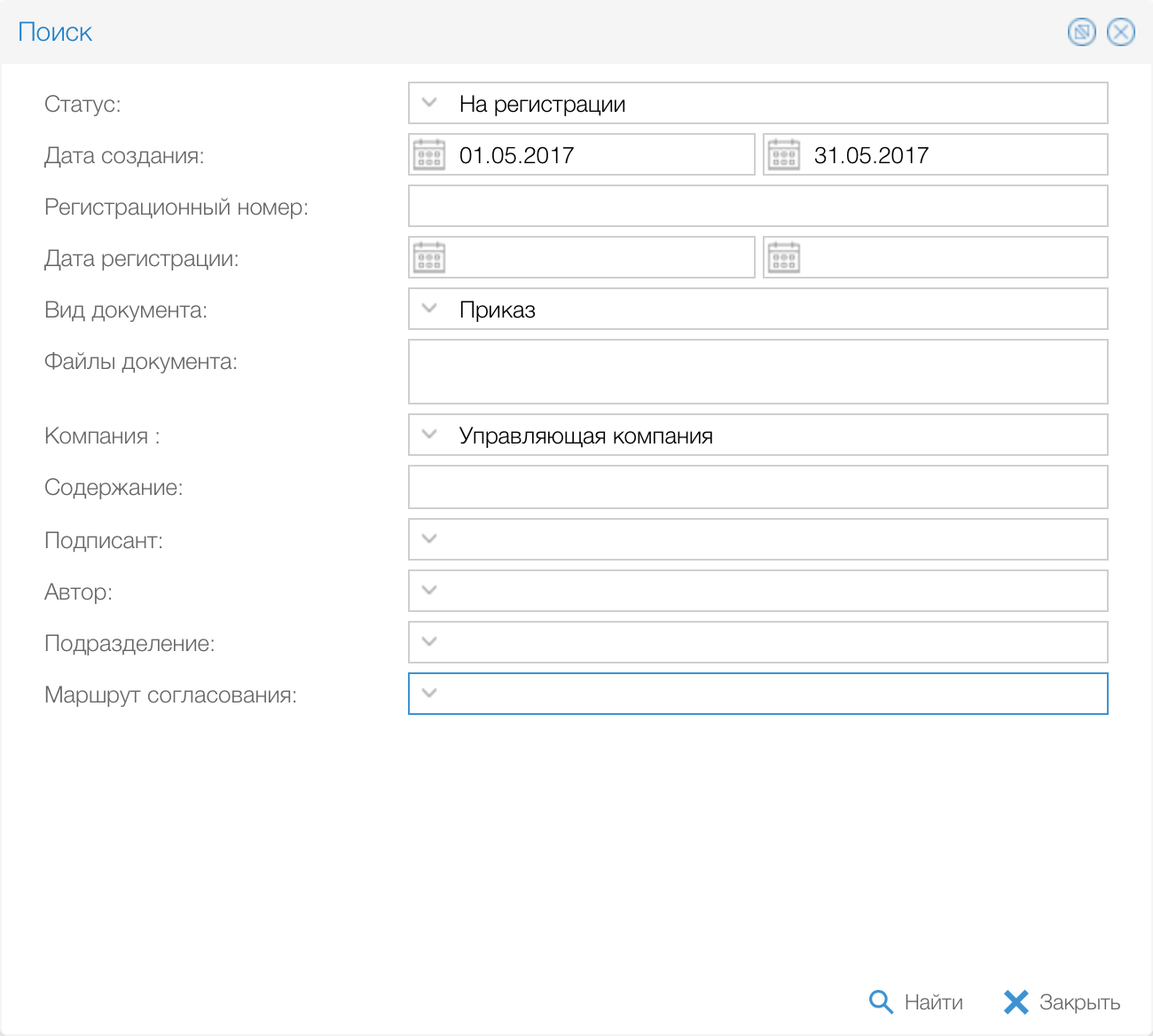This screenshot has height=1036, width=1153.
Task: Expand the Подписант dropdown
Action: tap(430, 539)
